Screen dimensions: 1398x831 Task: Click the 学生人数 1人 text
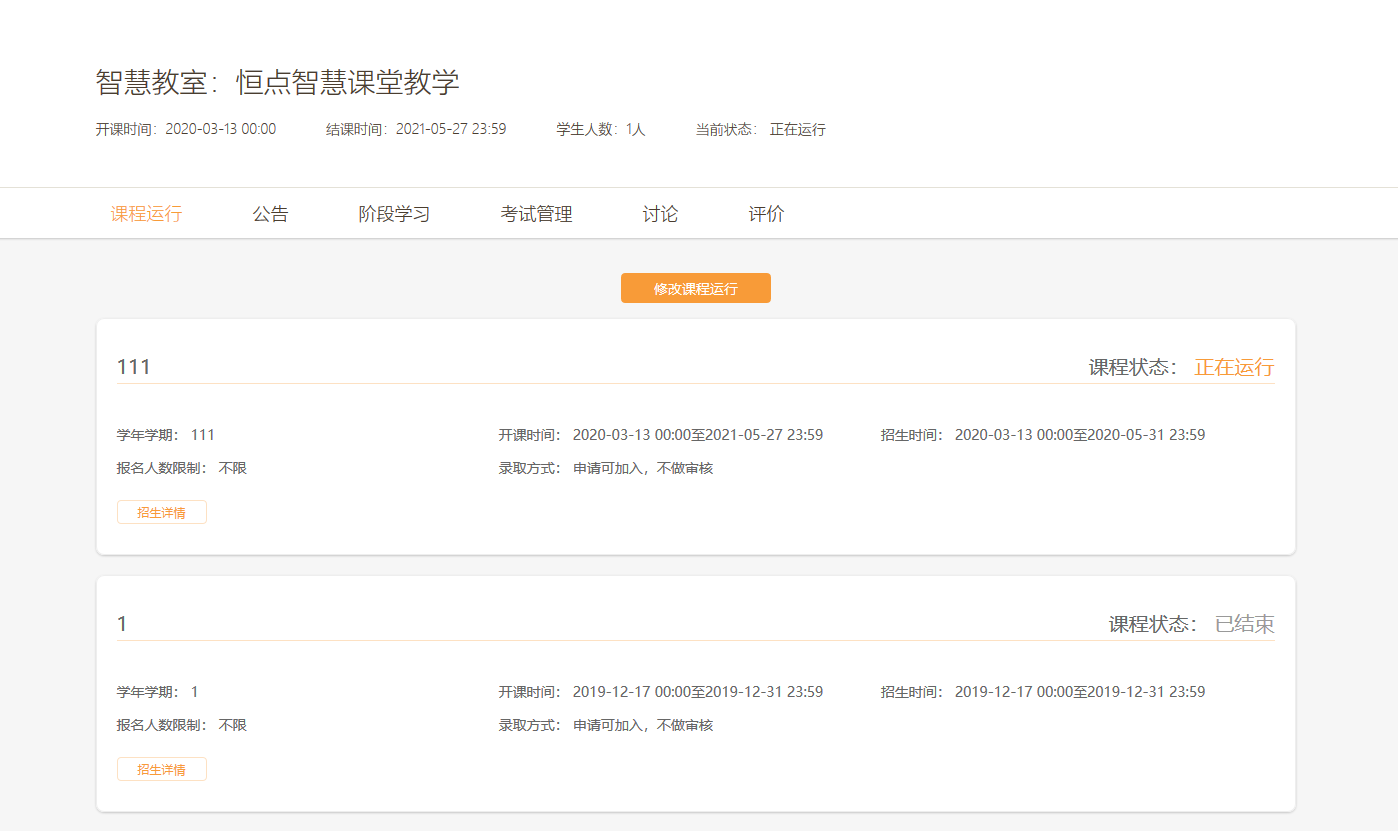click(x=601, y=129)
